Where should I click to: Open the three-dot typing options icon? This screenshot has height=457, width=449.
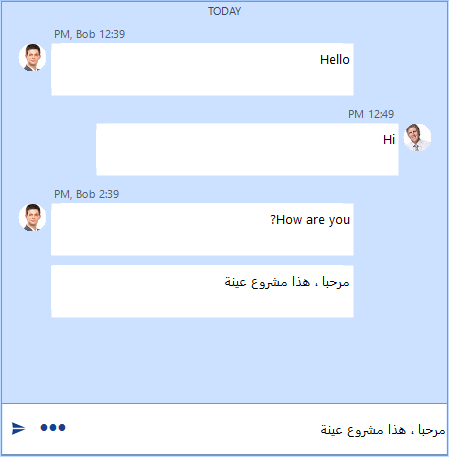pyautogui.click(x=53, y=427)
